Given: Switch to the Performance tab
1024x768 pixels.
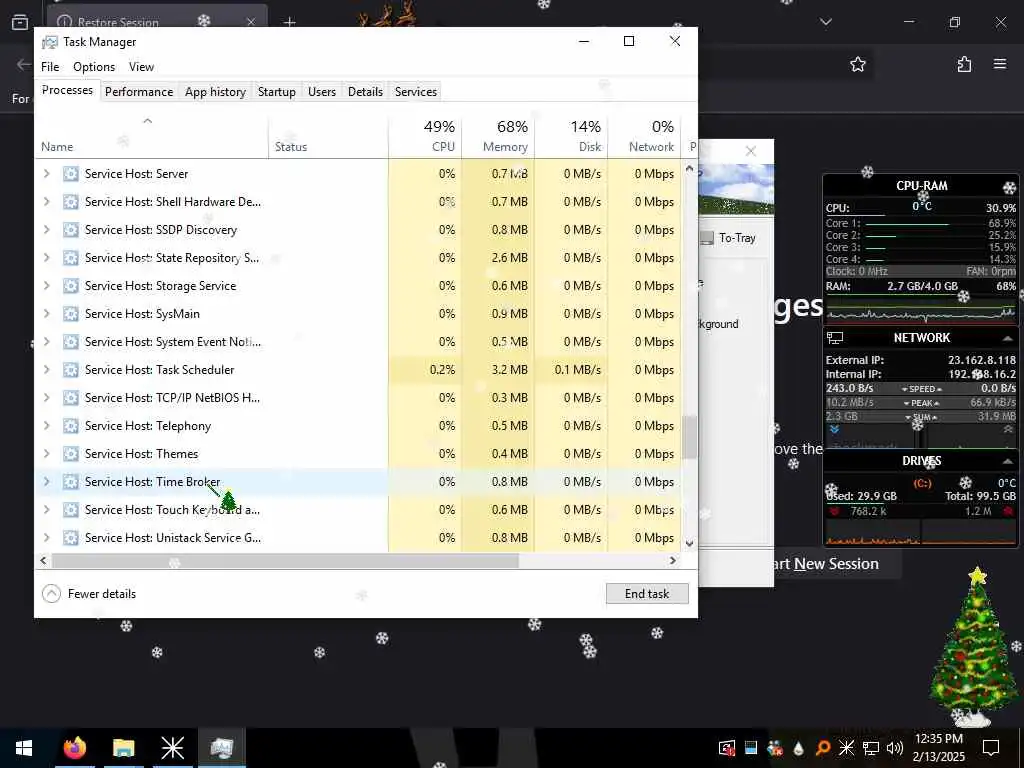Looking at the screenshot, I should point(139,92).
